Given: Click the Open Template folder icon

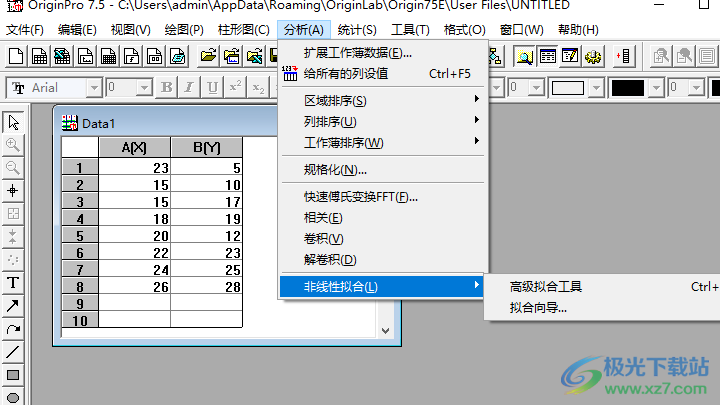Looking at the screenshot, I should [x=231, y=56].
